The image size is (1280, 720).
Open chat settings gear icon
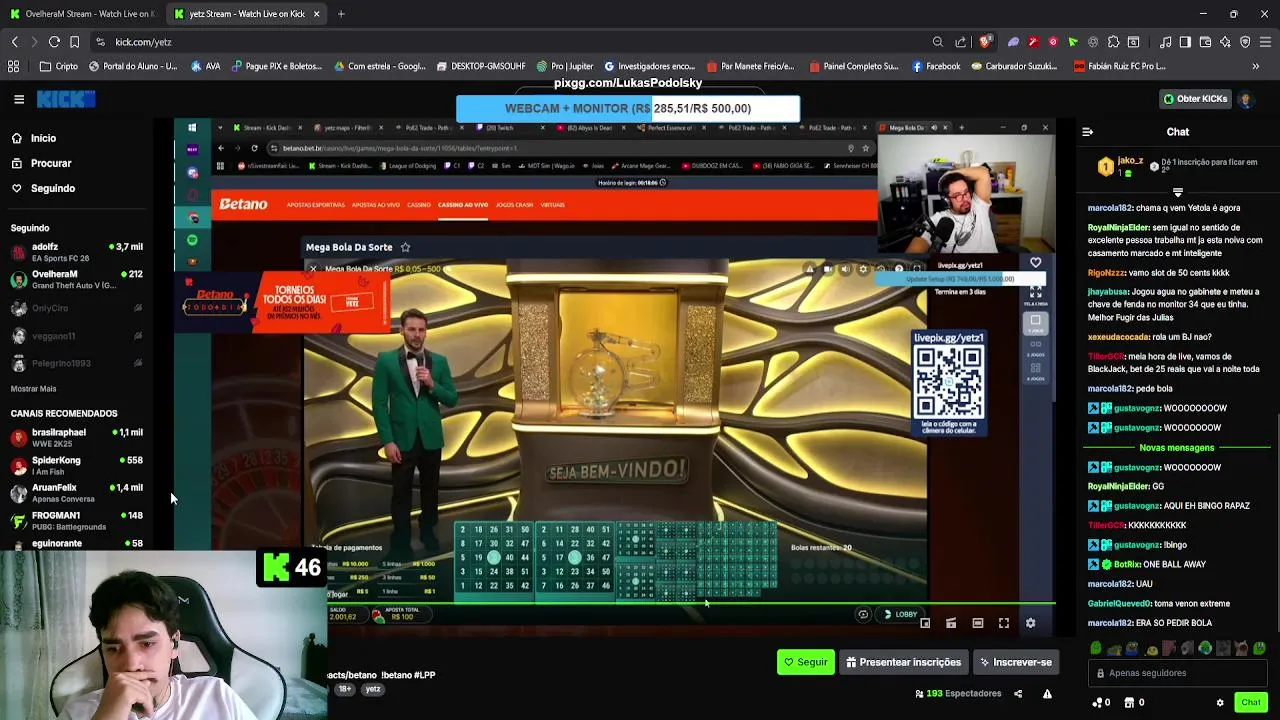pyautogui.click(x=1219, y=702)
